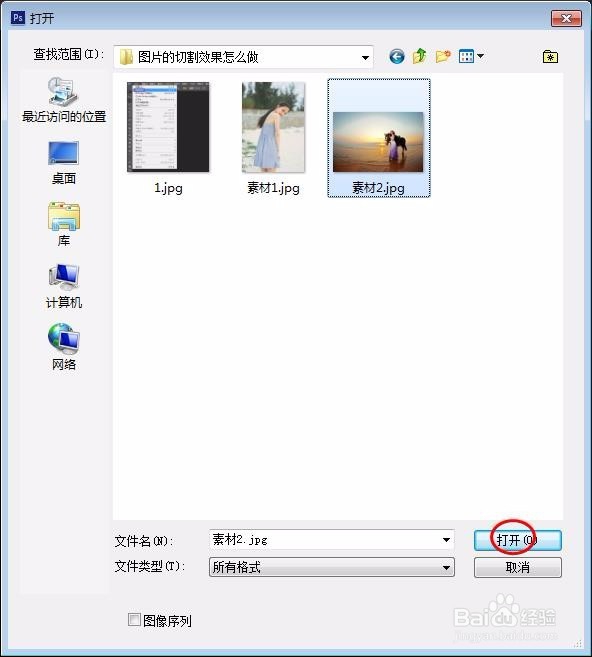Viewport: 592px width, 657px height.
Task: Select the 素材2.jpg thumbnail
Action: [x=378, y=142]
